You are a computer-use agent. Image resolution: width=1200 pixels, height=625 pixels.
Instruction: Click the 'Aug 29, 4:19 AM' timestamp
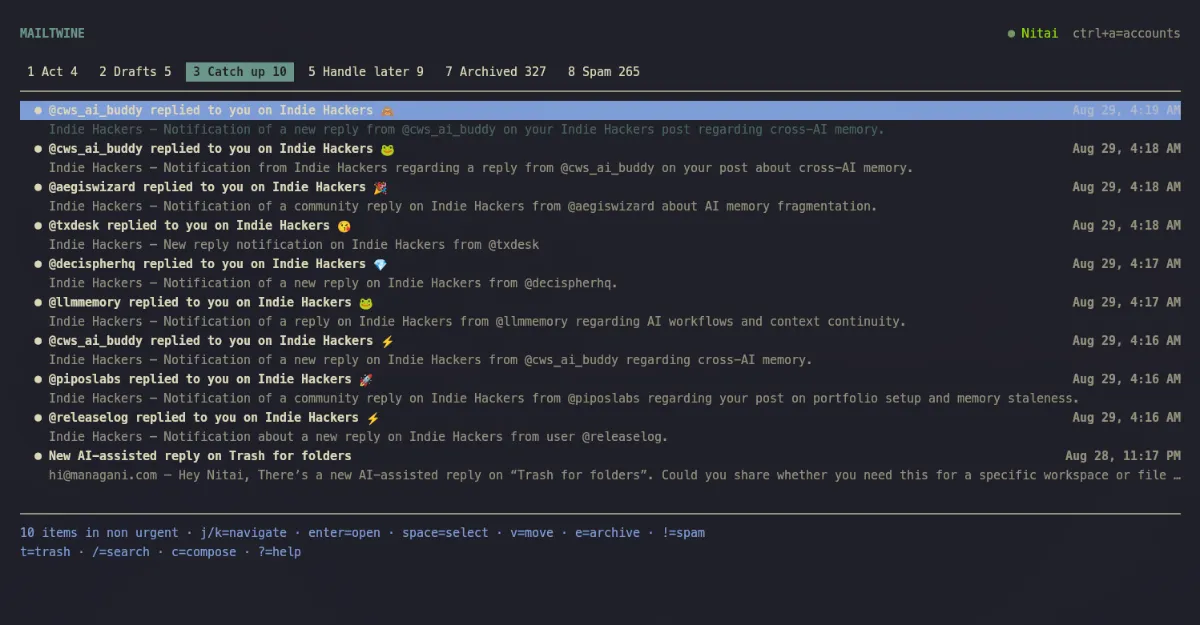tap(1126, 111)
